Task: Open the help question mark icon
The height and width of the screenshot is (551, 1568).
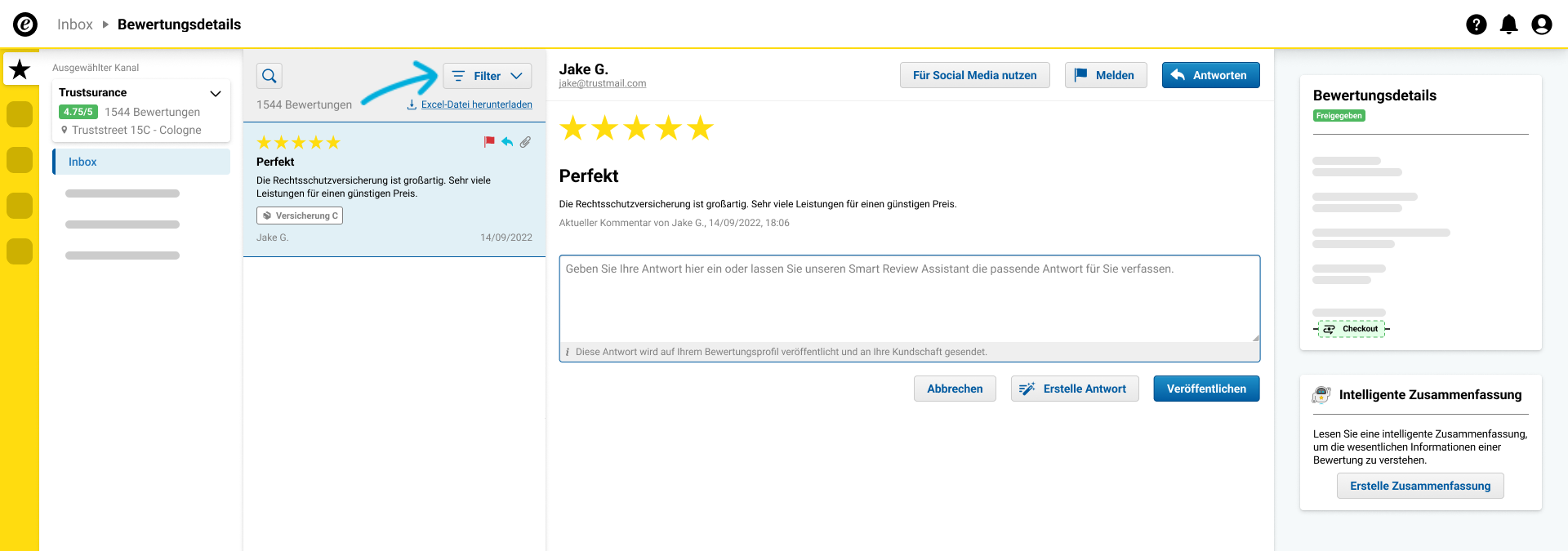Action: pyautogui.click(x=1476, y=24)
